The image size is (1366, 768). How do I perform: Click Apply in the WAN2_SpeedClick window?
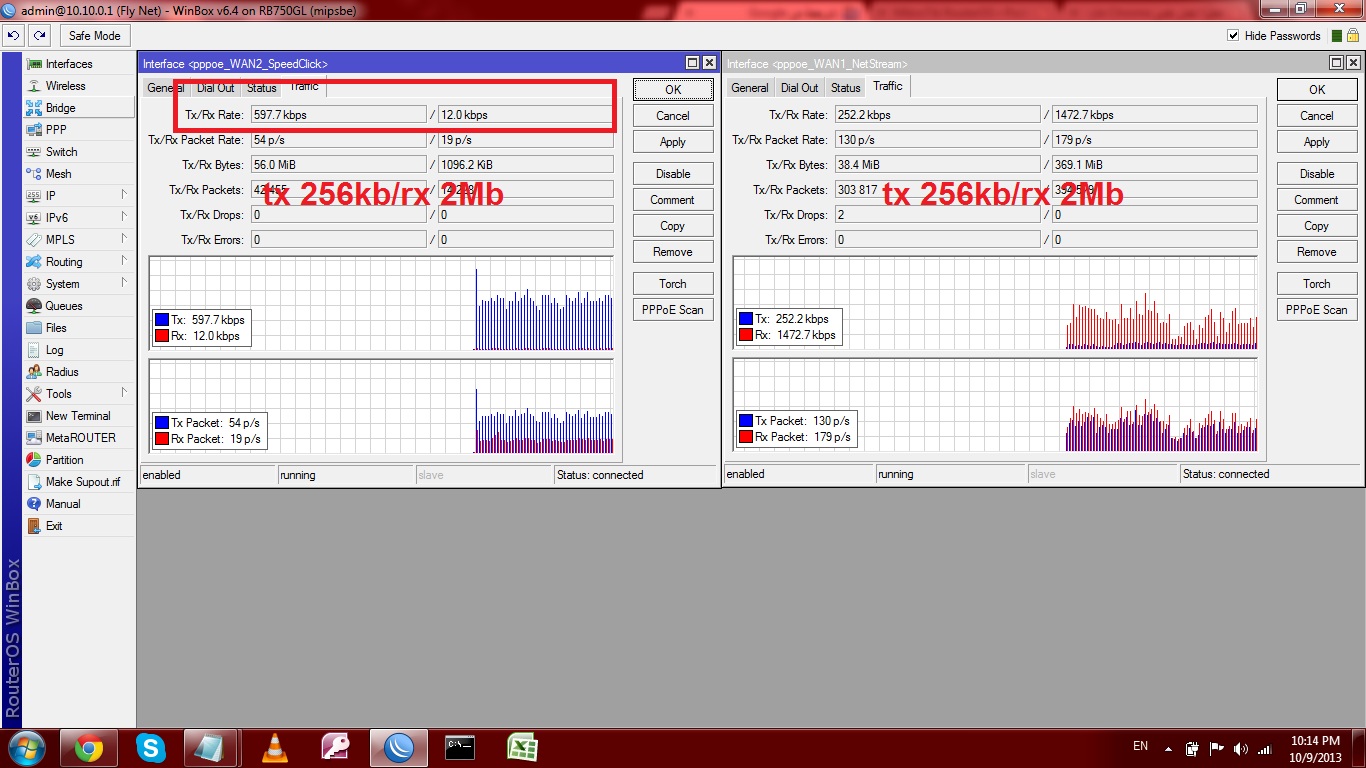click(x=673, y=142)
